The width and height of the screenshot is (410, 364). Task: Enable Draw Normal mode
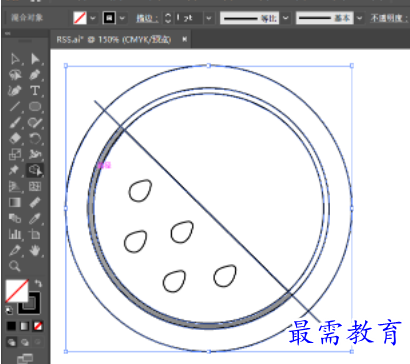[11, 342]
